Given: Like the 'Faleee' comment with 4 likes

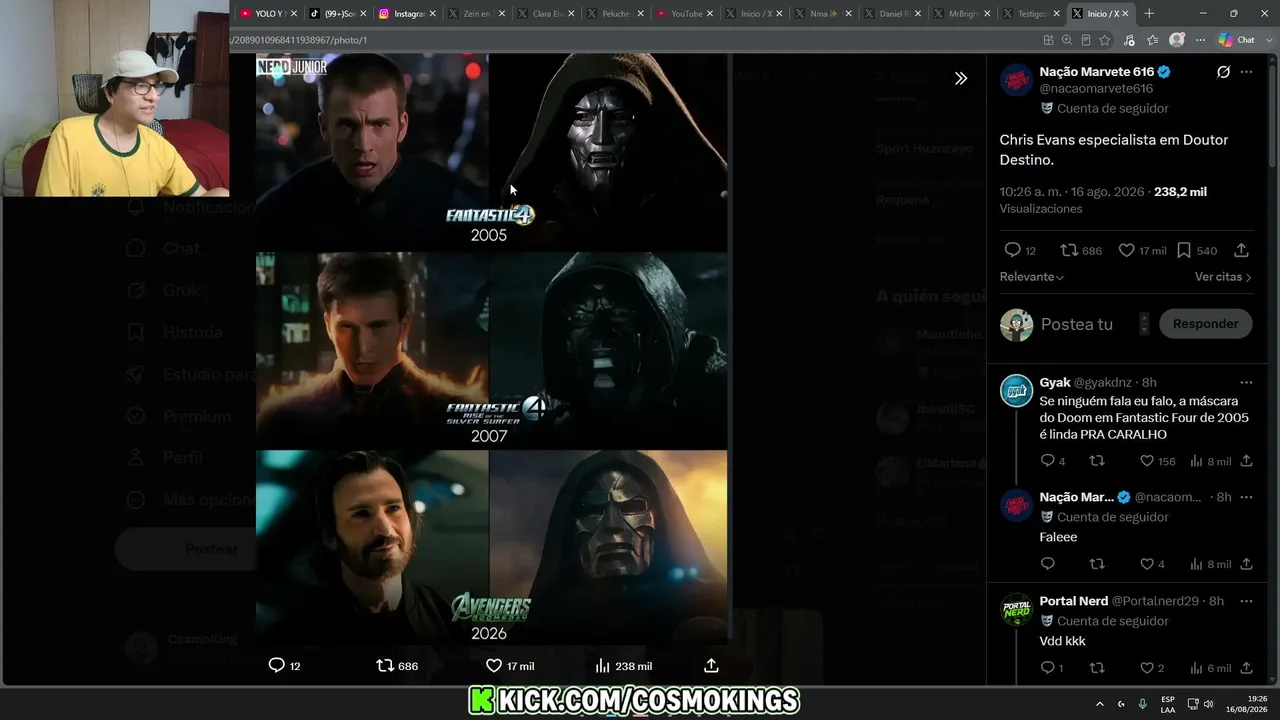Looking at the screenshot, I should click(x=1147, y=564).
